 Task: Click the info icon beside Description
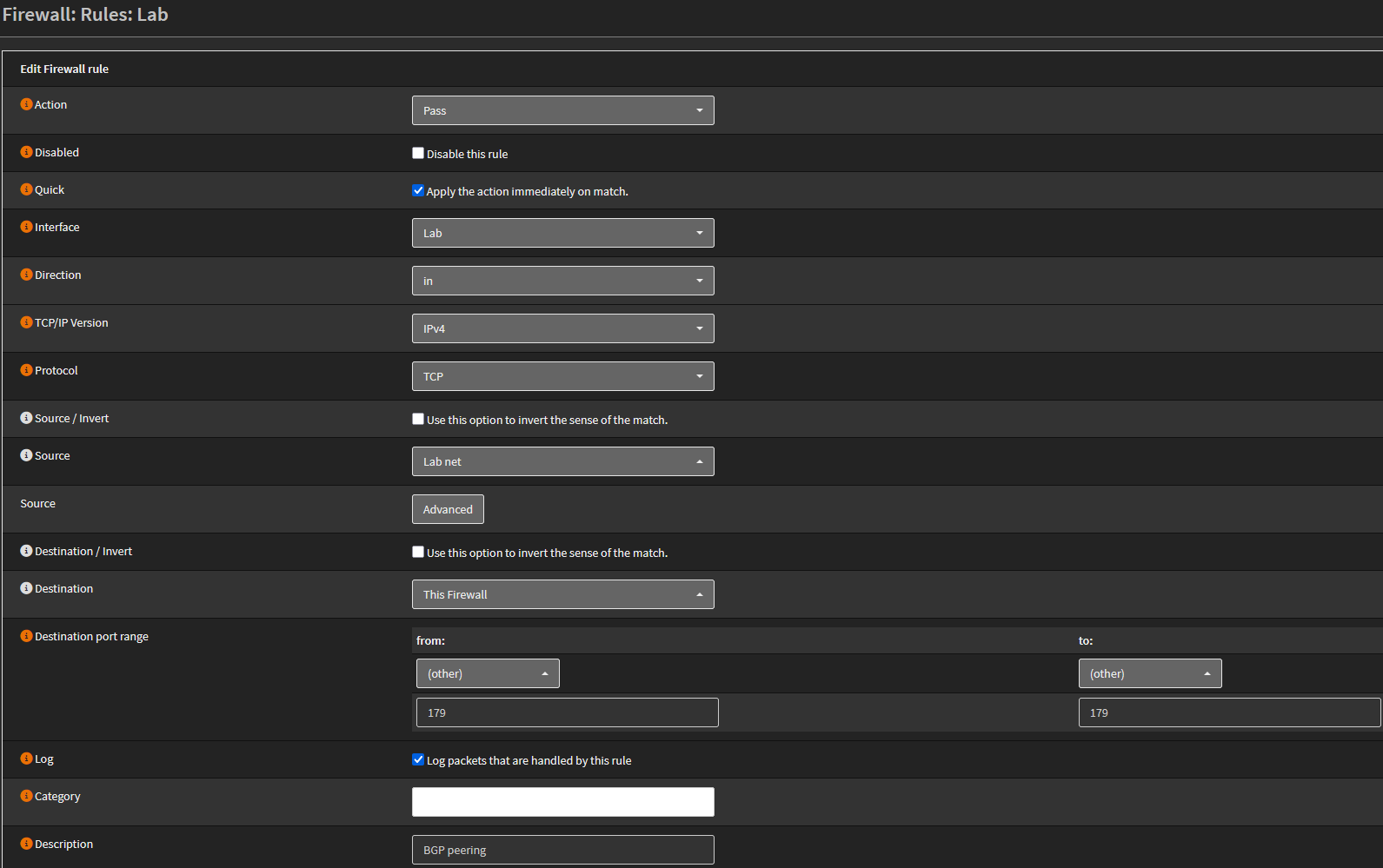click(26, 844)
